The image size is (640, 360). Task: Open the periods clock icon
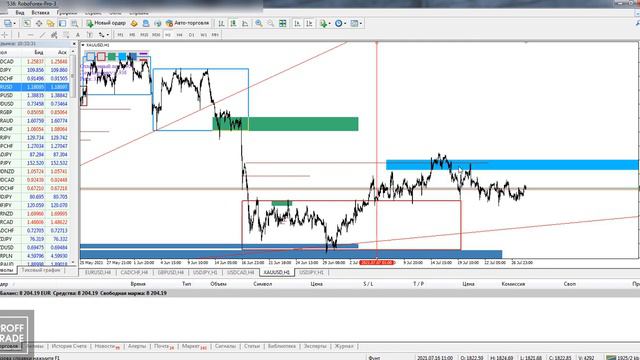click(x=338, y=23)
